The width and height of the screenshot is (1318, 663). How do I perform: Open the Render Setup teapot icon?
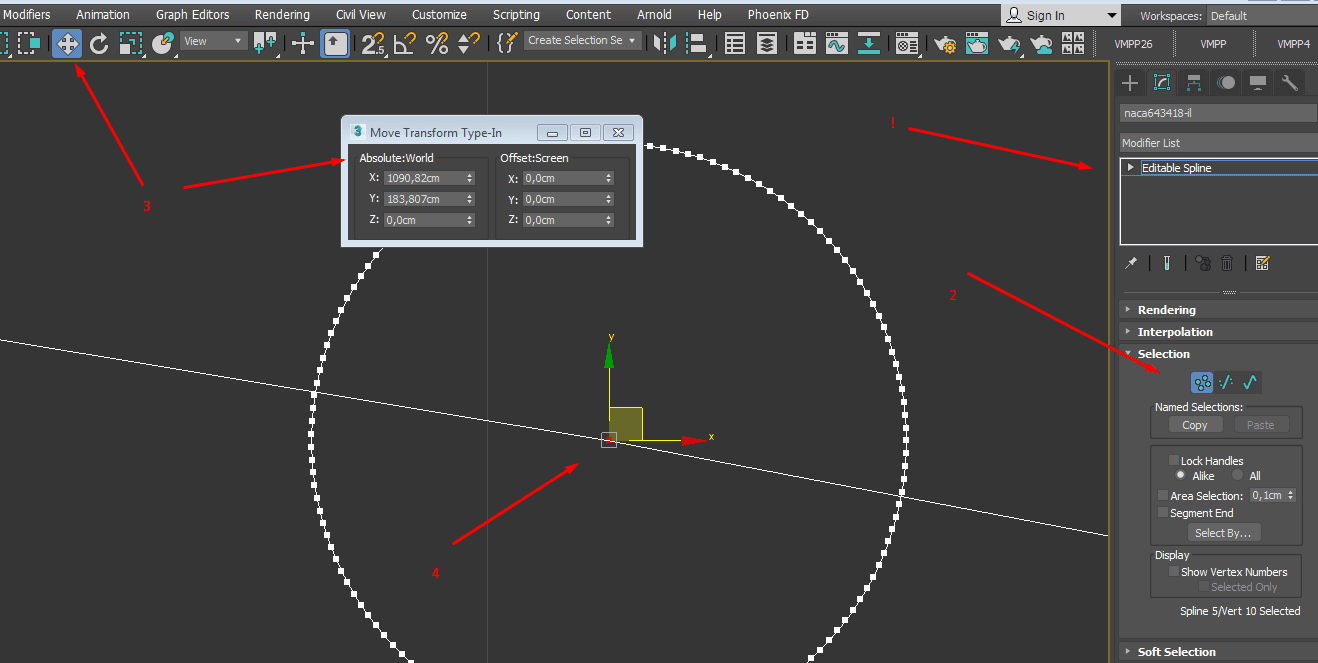click(944, 43)
